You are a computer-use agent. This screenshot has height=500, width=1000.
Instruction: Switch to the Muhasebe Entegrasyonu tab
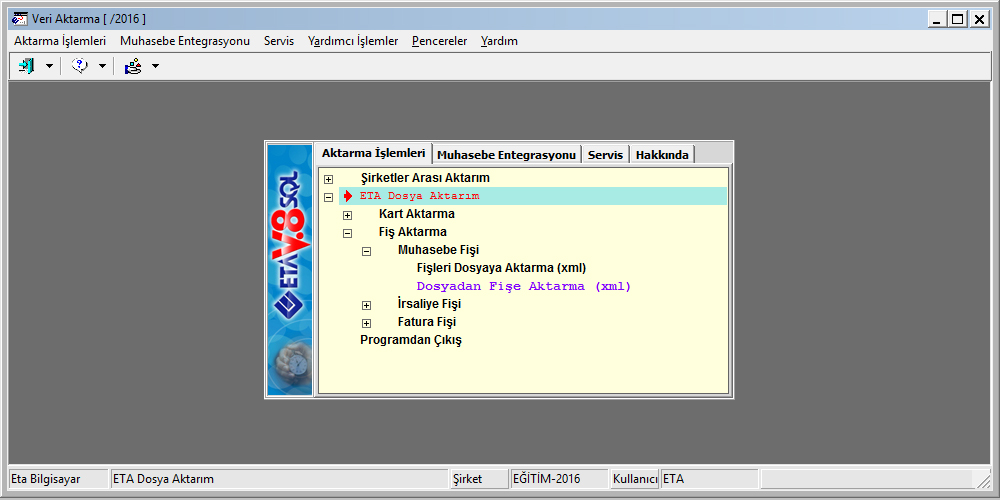click(507, 155)
